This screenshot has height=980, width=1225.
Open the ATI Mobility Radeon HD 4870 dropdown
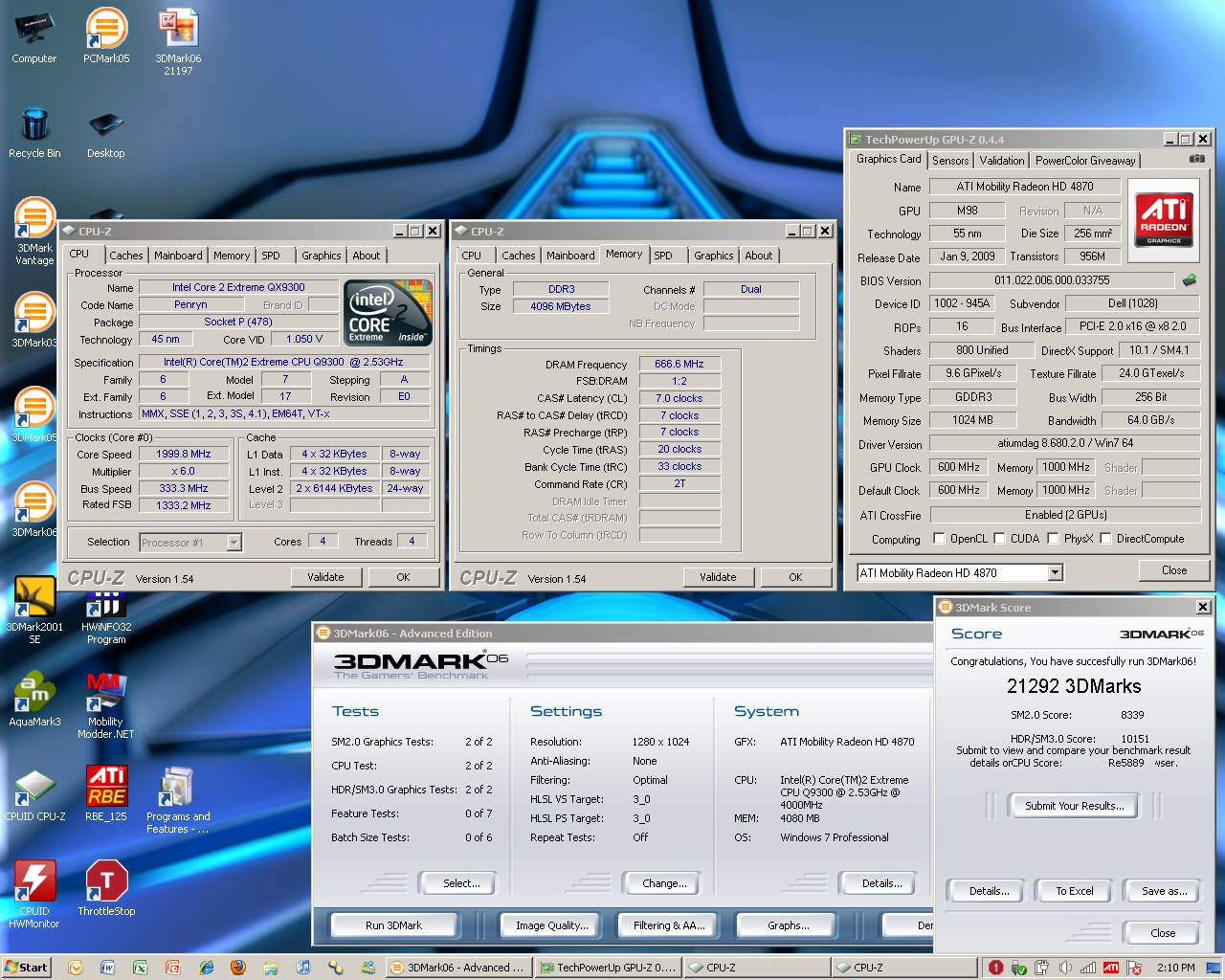(1055, 572)
